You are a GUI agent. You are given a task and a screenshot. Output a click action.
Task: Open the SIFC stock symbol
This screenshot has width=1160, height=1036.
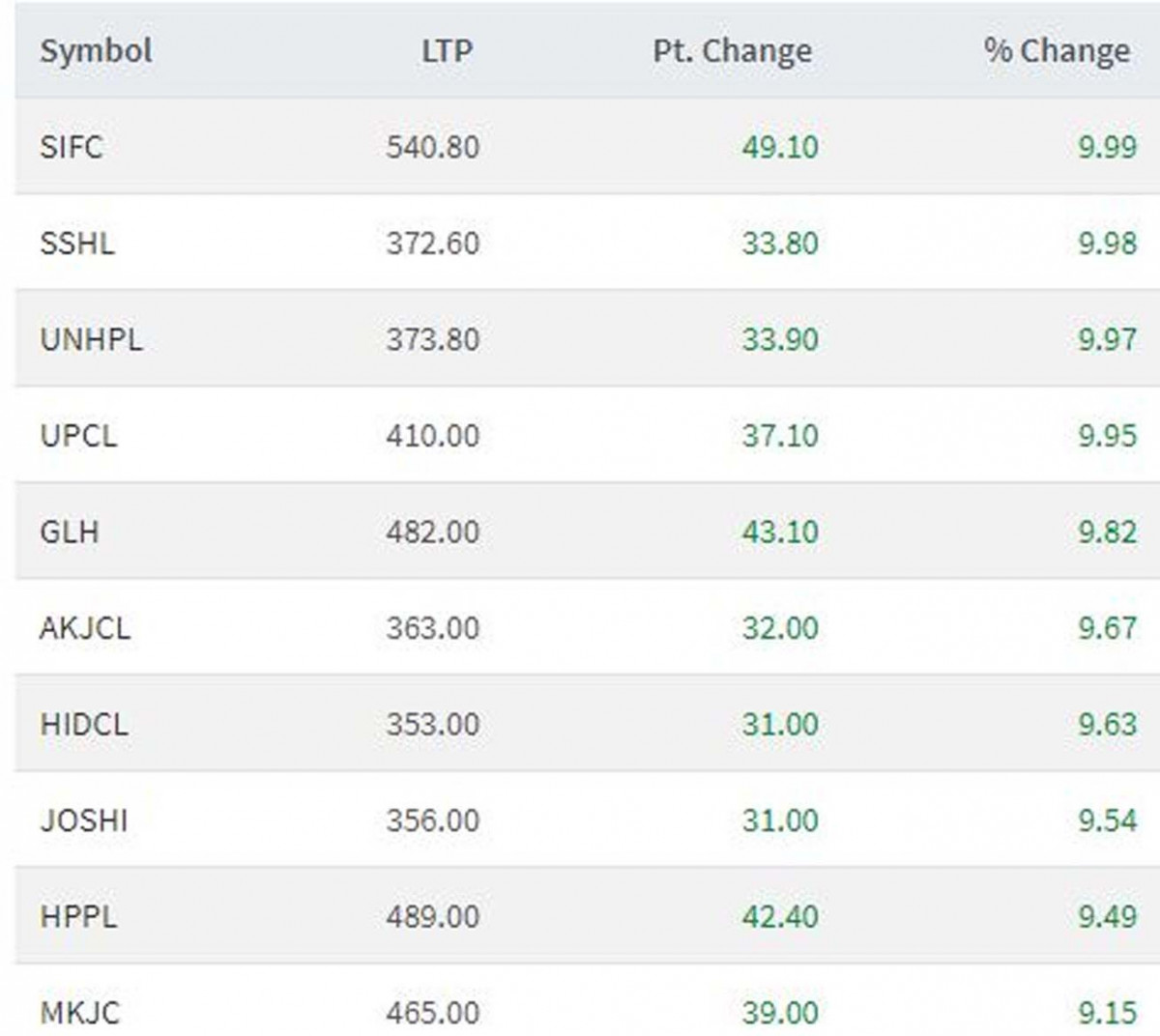coord(71,147)
